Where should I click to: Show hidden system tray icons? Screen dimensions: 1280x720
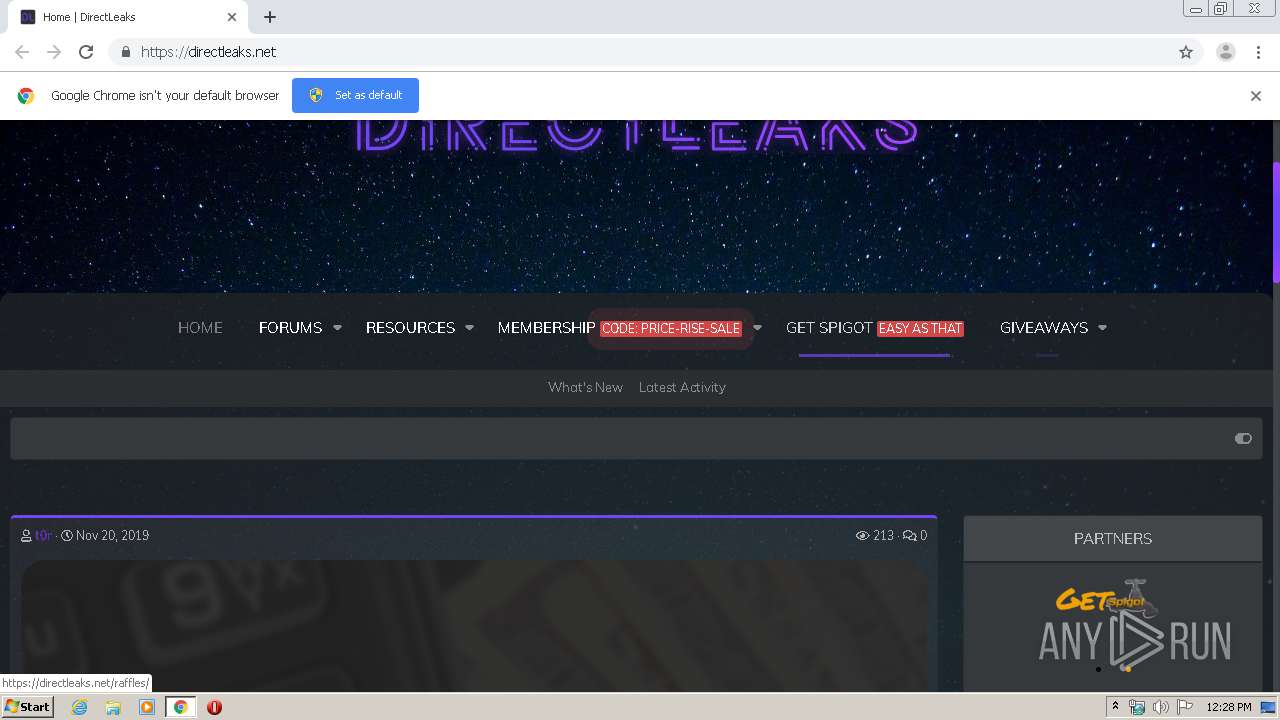click(1115, 707)
